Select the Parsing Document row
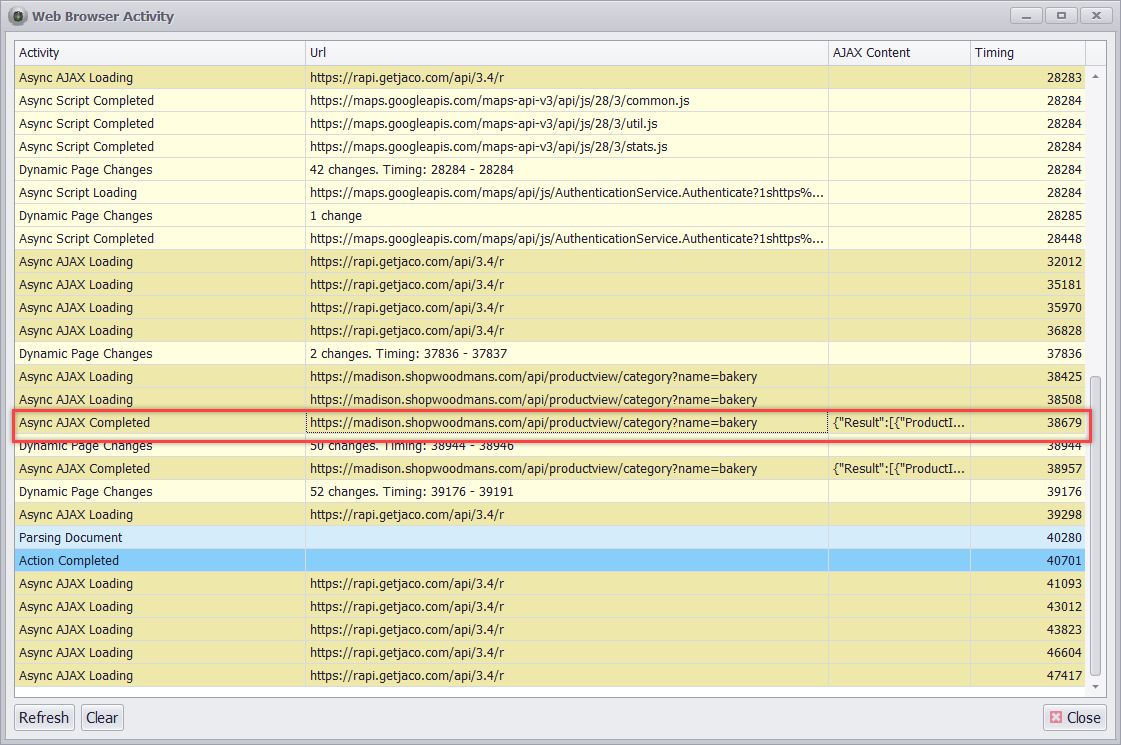 160,537
